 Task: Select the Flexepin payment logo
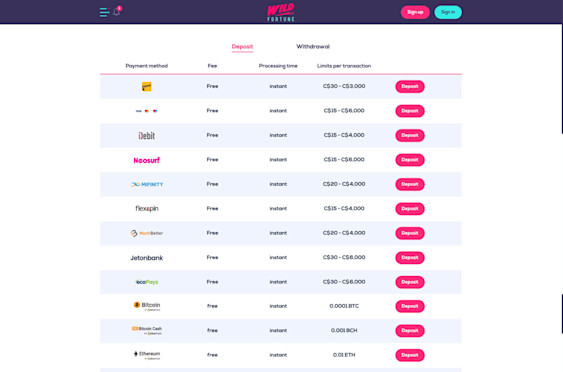(146, 209)
